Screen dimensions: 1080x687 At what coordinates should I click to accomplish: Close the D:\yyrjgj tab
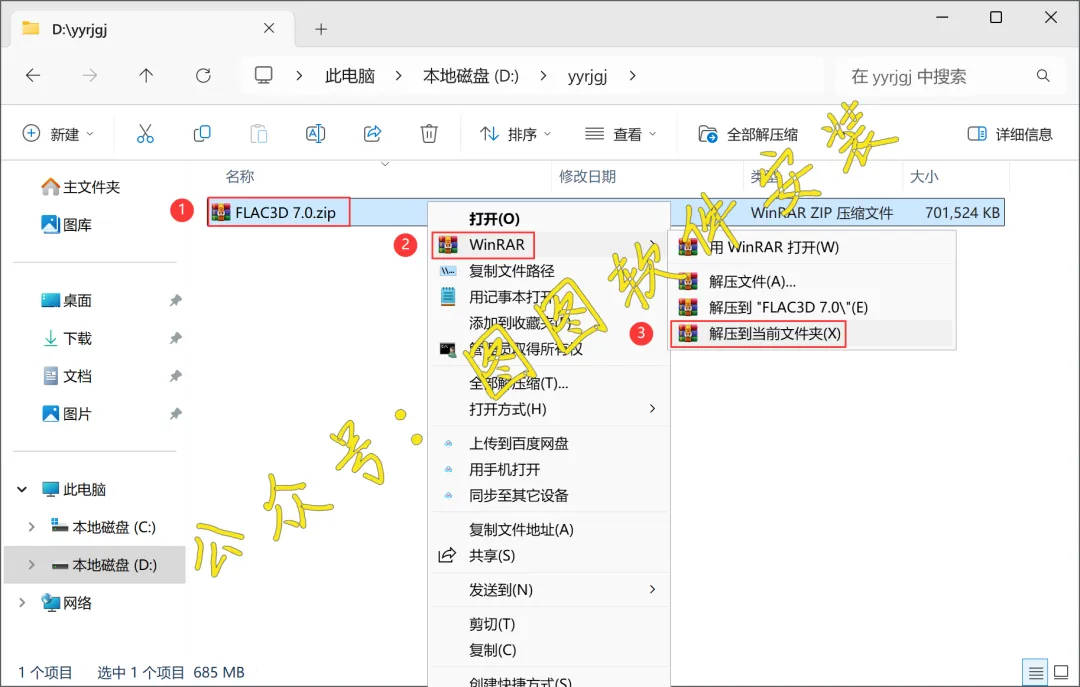pos(269,28)
